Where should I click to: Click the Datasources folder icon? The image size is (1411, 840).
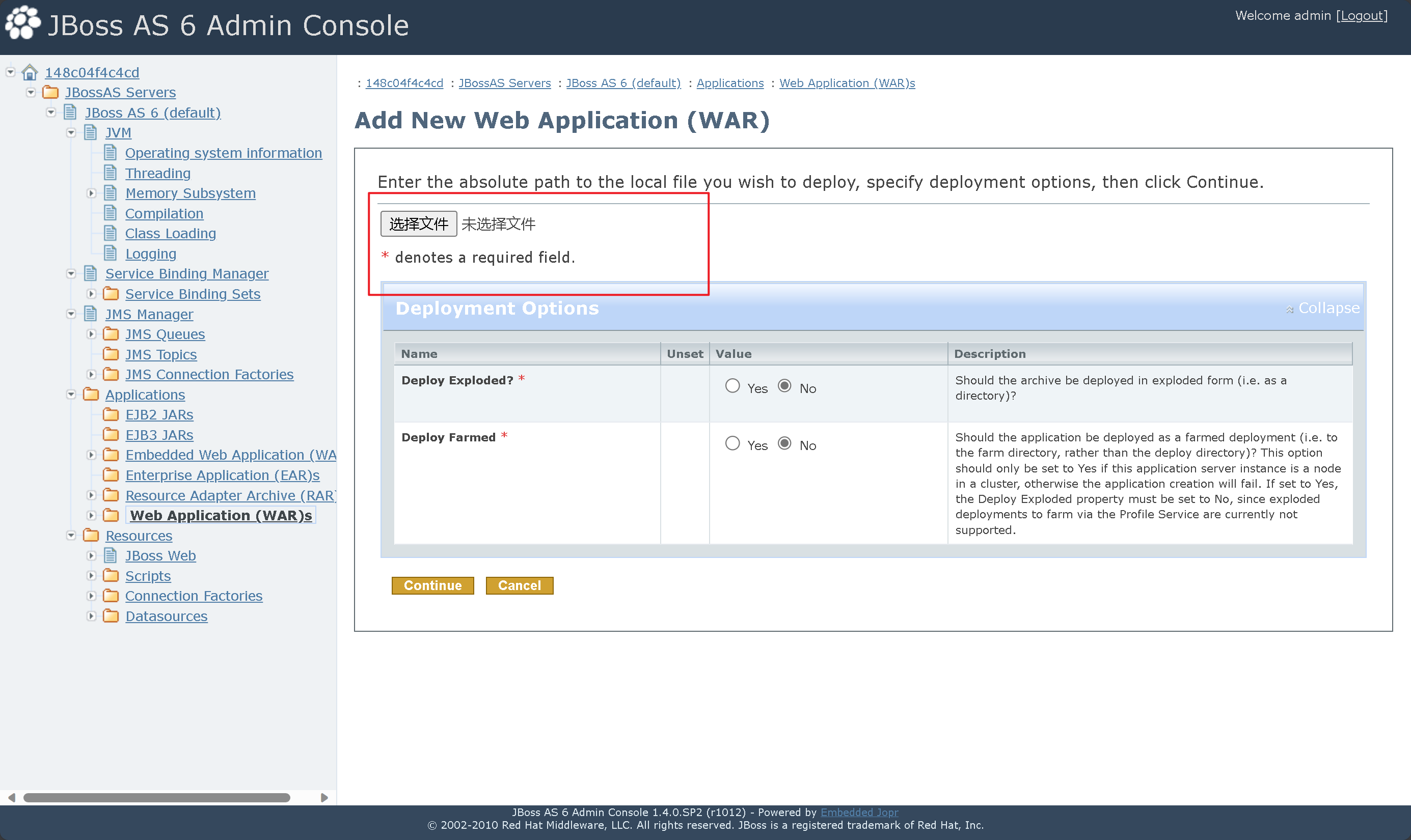[x=111, y=616]
